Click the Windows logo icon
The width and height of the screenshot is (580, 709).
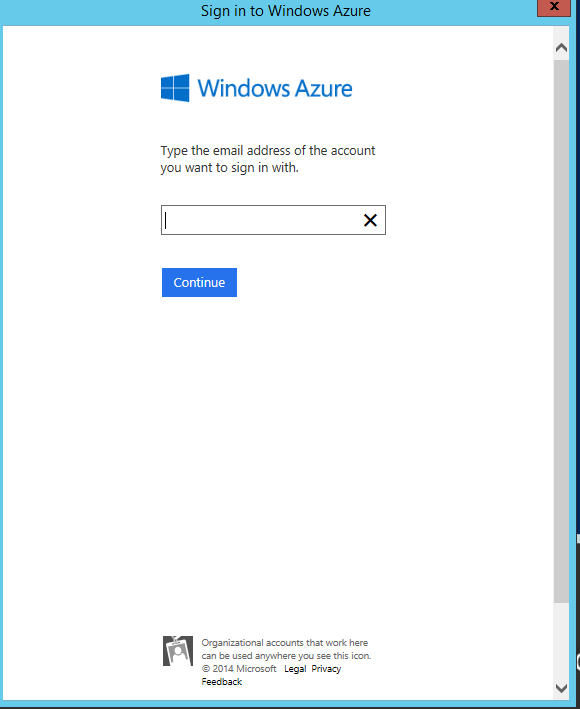click(x=175, y=88)
